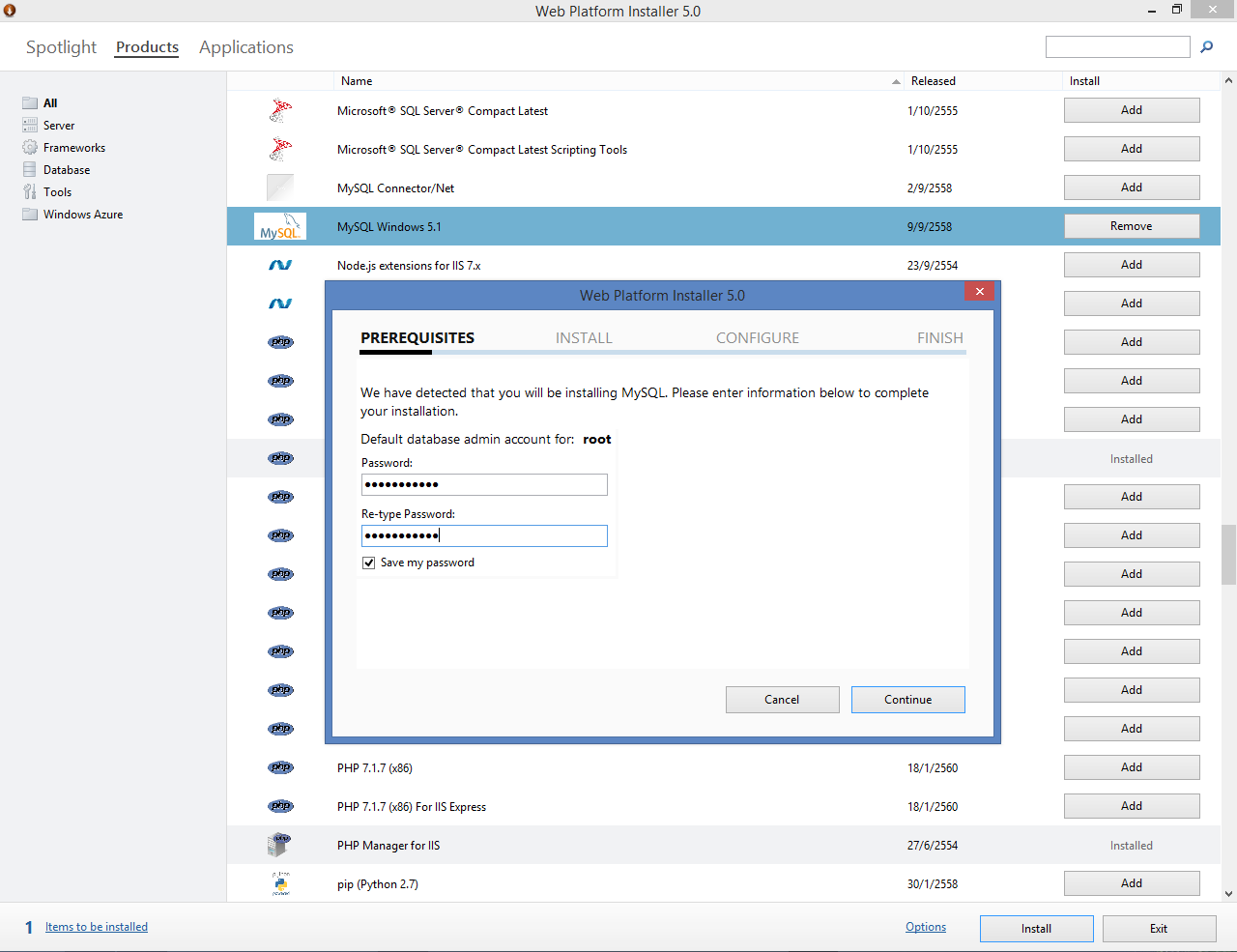Click the PHP Manager for IIS server icon
This screenshot has height=952, width=1237.
(278, 845)
